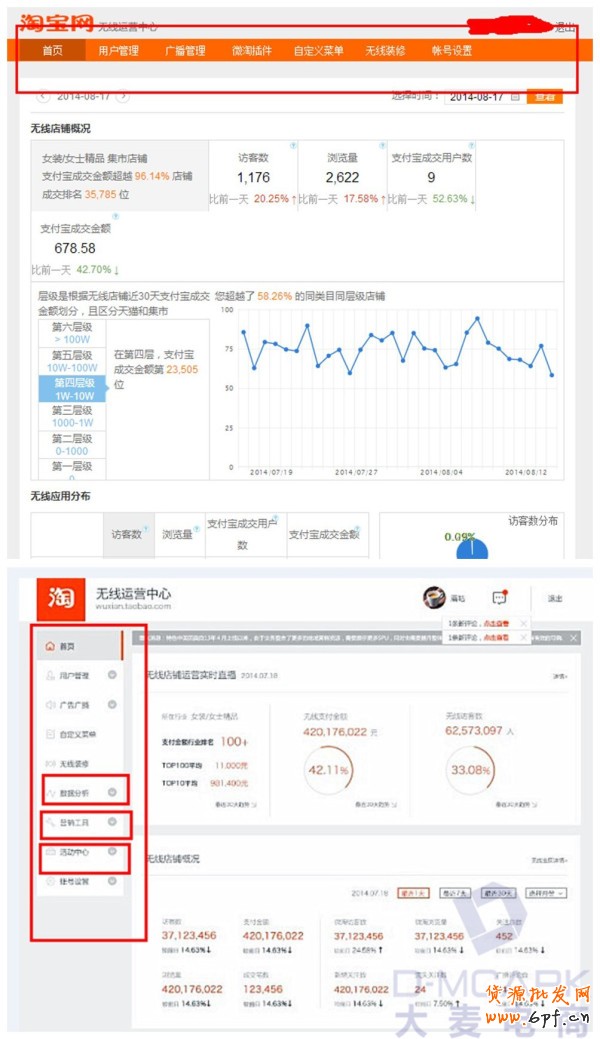Click previous date arrow beside 2014-08-17
Viewport: 600px width, 1039px height.
coord(42,97)
